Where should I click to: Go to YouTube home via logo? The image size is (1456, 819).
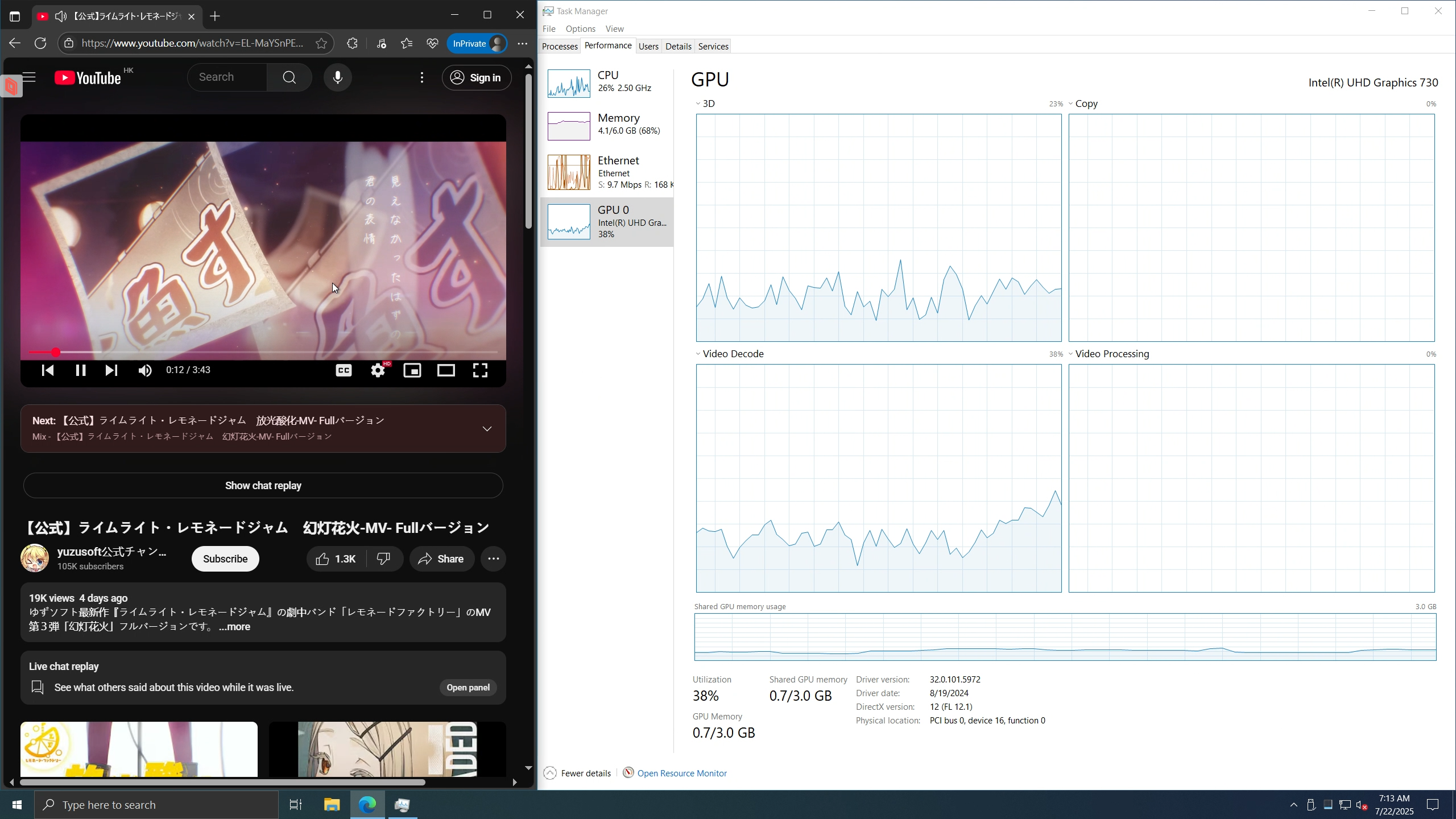coord(88,78)
